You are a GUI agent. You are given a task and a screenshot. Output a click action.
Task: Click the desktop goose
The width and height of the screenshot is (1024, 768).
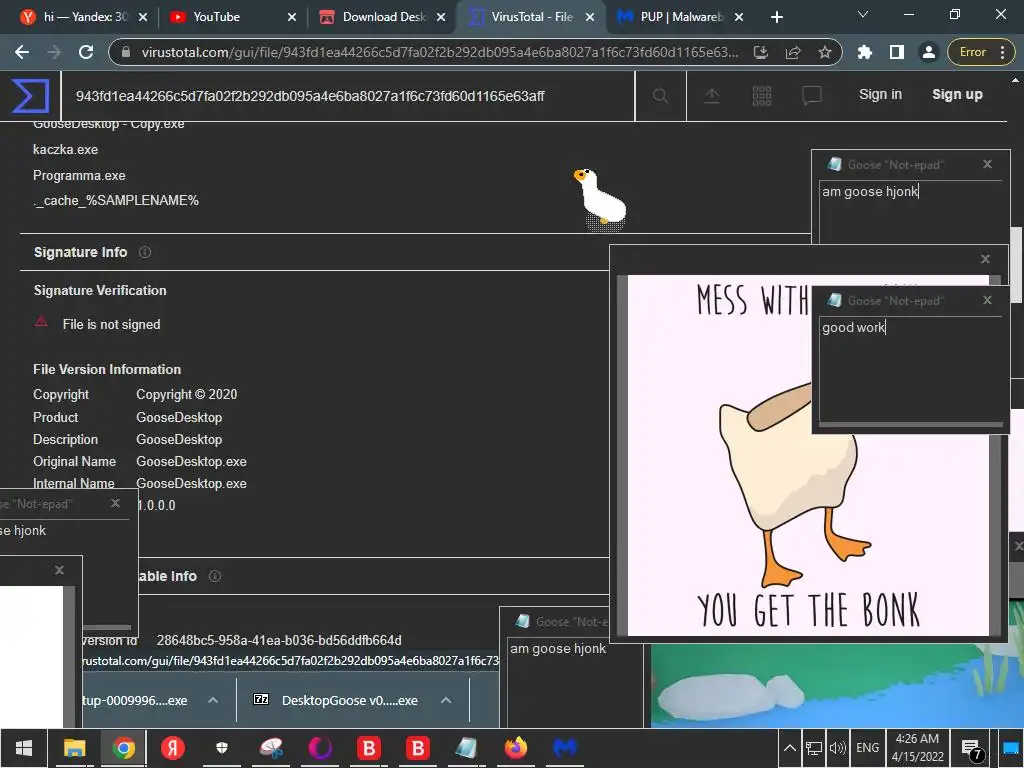point(600,198)
